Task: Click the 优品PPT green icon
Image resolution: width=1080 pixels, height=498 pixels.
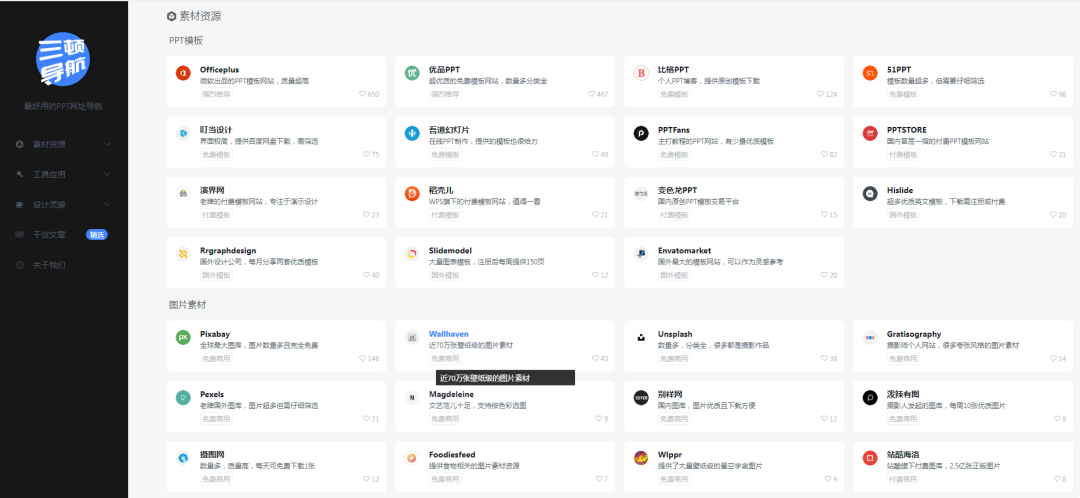Action: click(412, 74)
